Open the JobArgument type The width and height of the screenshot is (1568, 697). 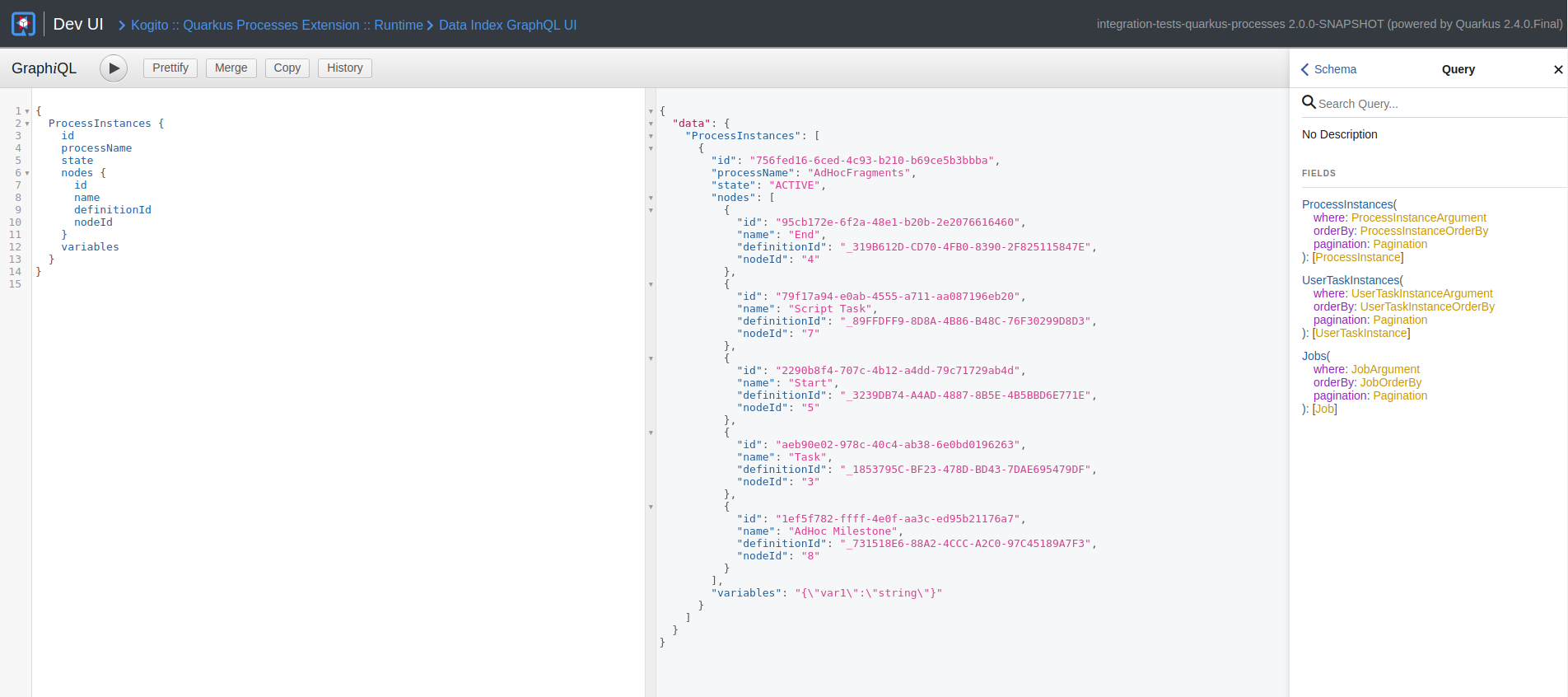point(1385,369)
